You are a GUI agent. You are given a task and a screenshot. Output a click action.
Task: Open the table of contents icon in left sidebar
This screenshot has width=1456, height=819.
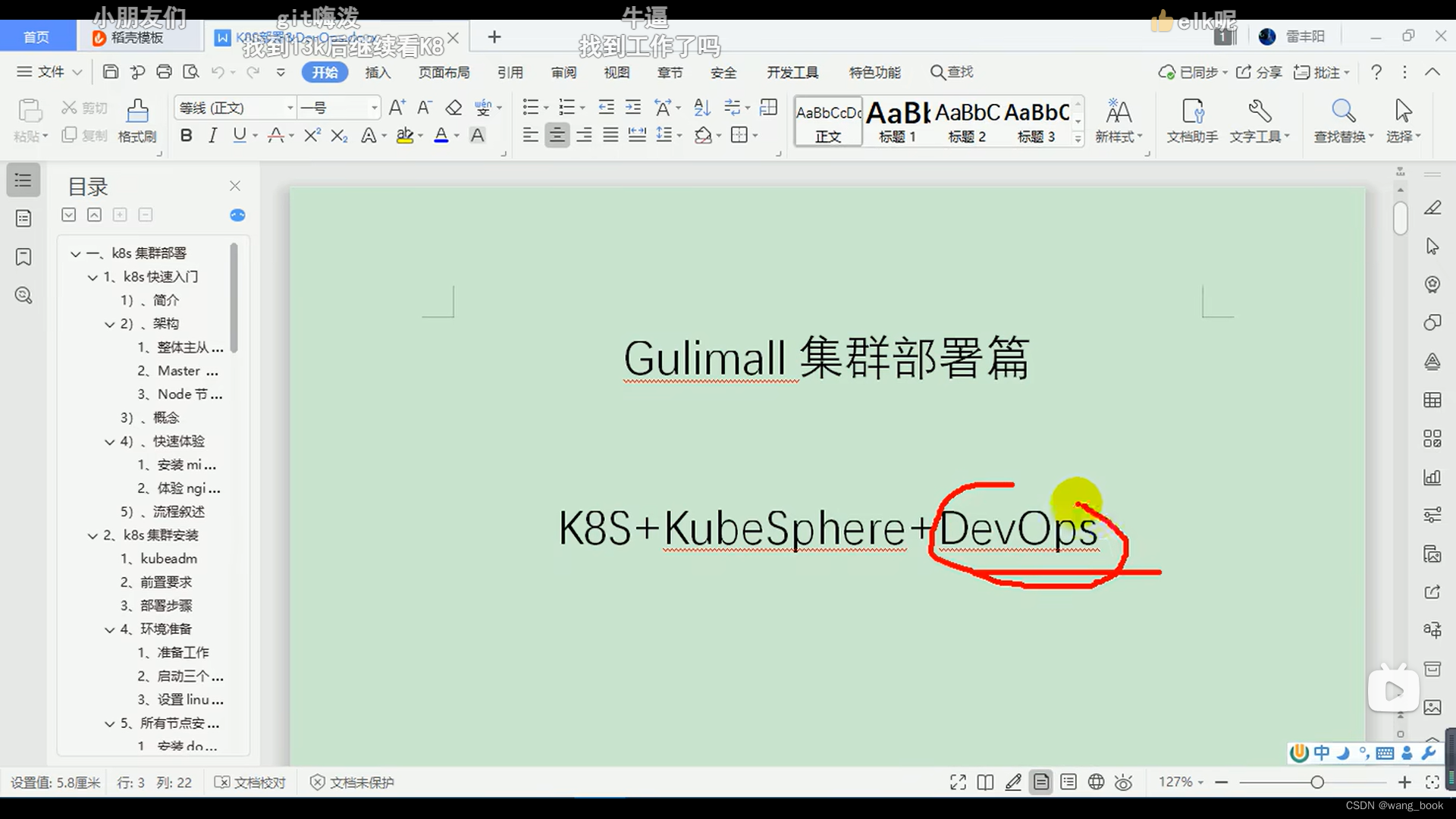(x=24, y=180)
